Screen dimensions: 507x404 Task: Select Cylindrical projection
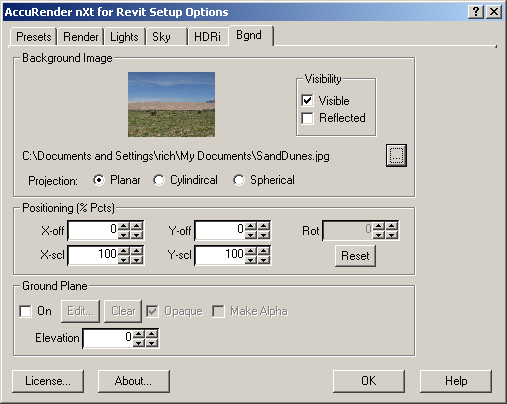coord(159,180)
